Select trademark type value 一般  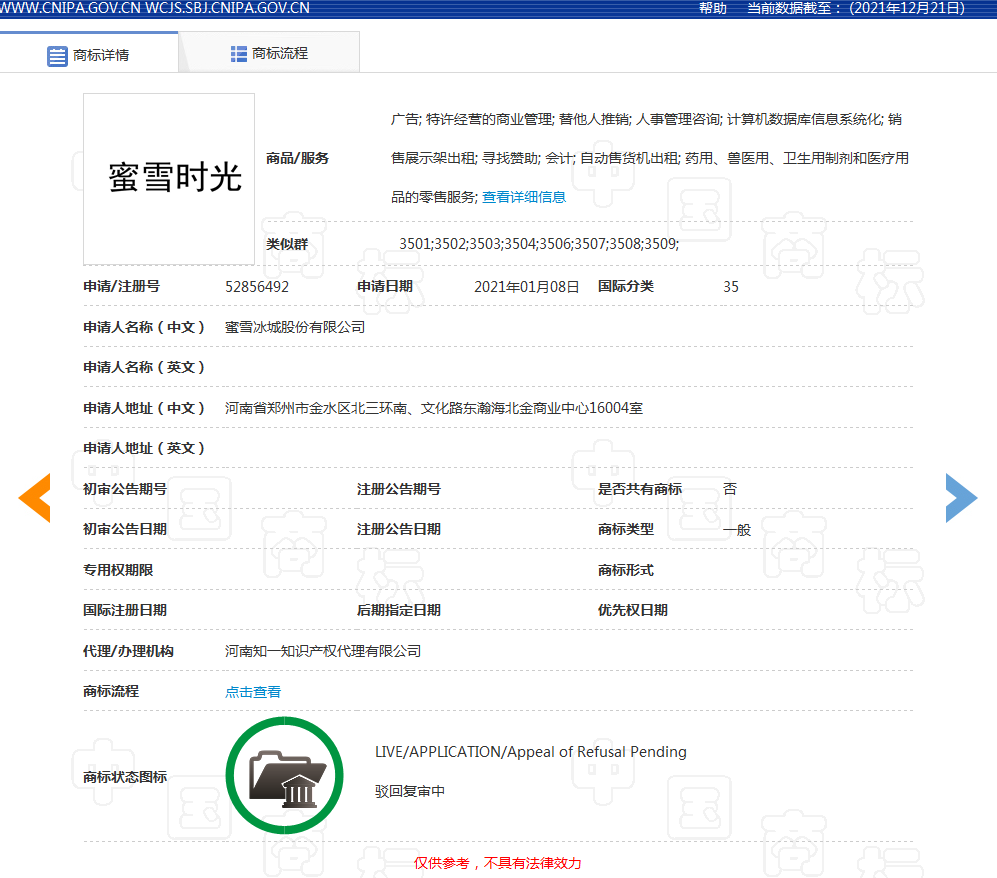[737, 530]
